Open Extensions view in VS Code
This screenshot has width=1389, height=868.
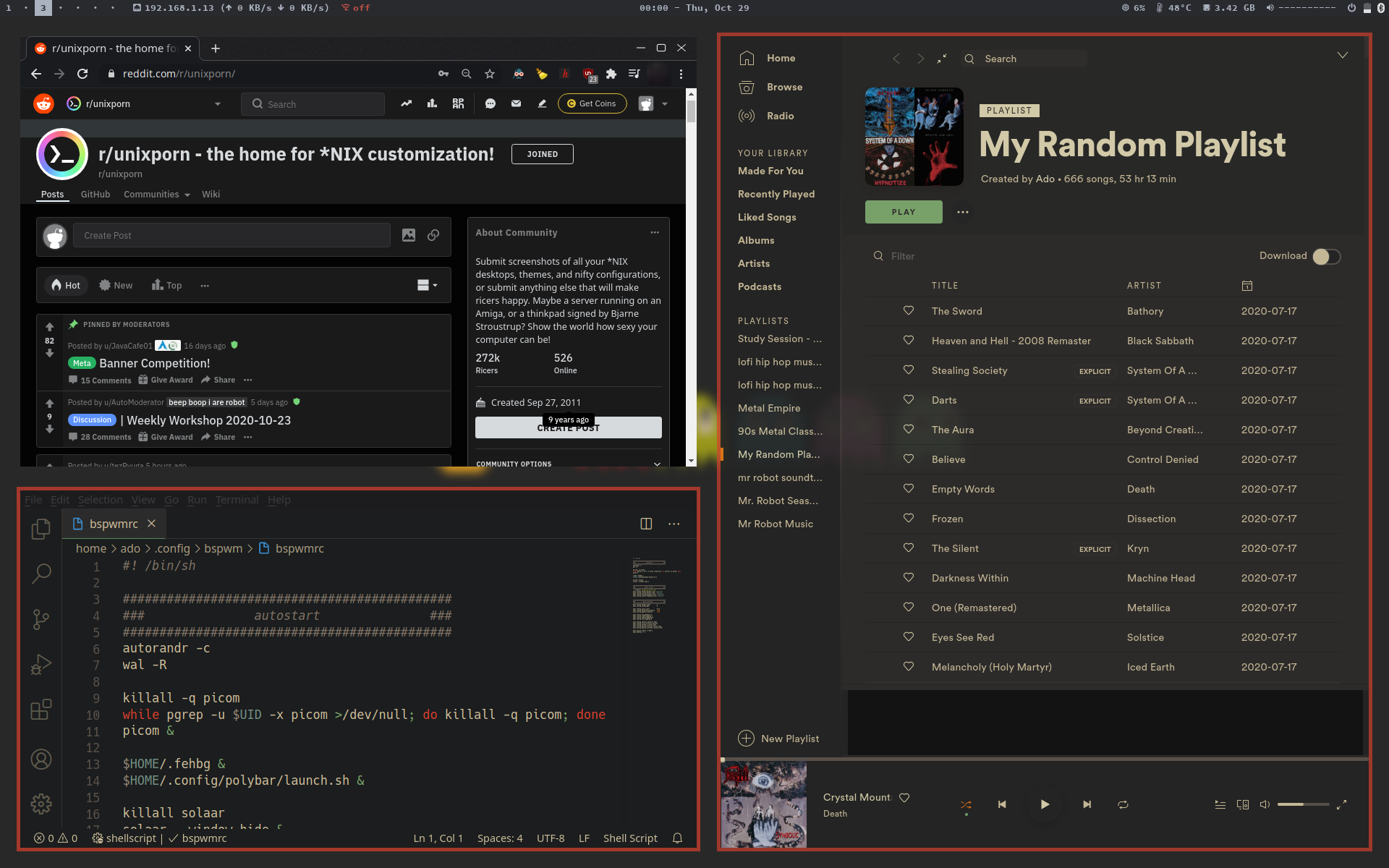click(x=41, y=710)
